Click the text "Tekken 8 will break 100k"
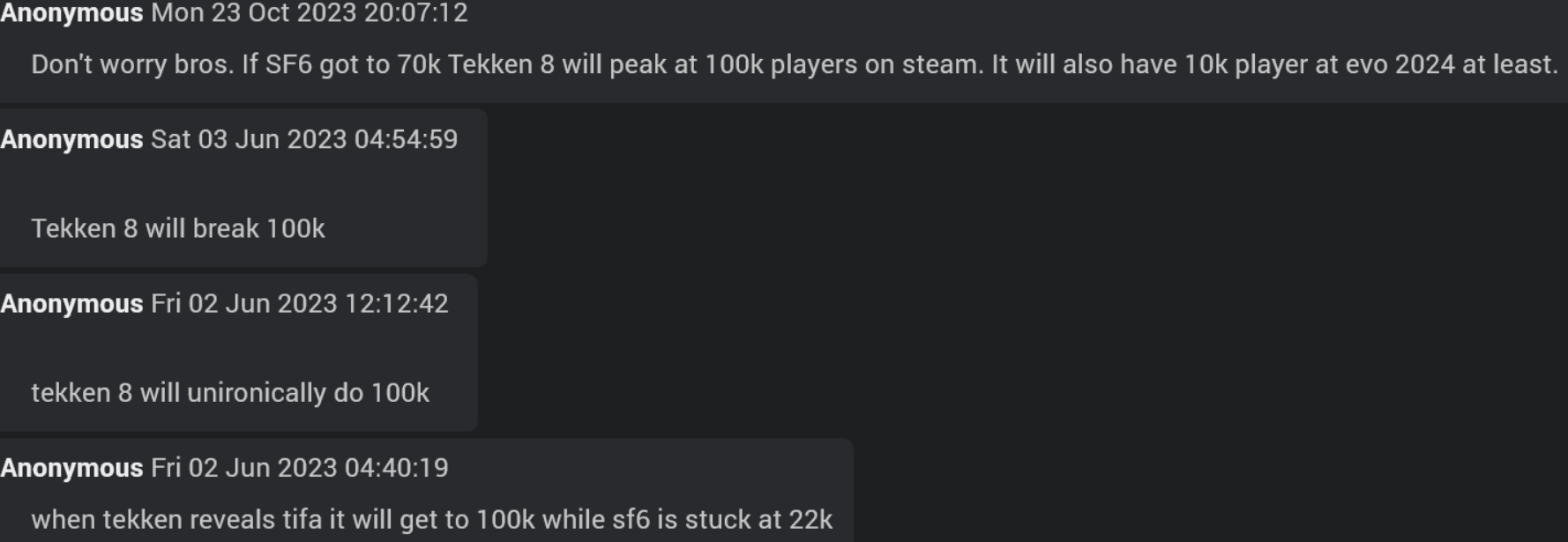 [178, 229]
